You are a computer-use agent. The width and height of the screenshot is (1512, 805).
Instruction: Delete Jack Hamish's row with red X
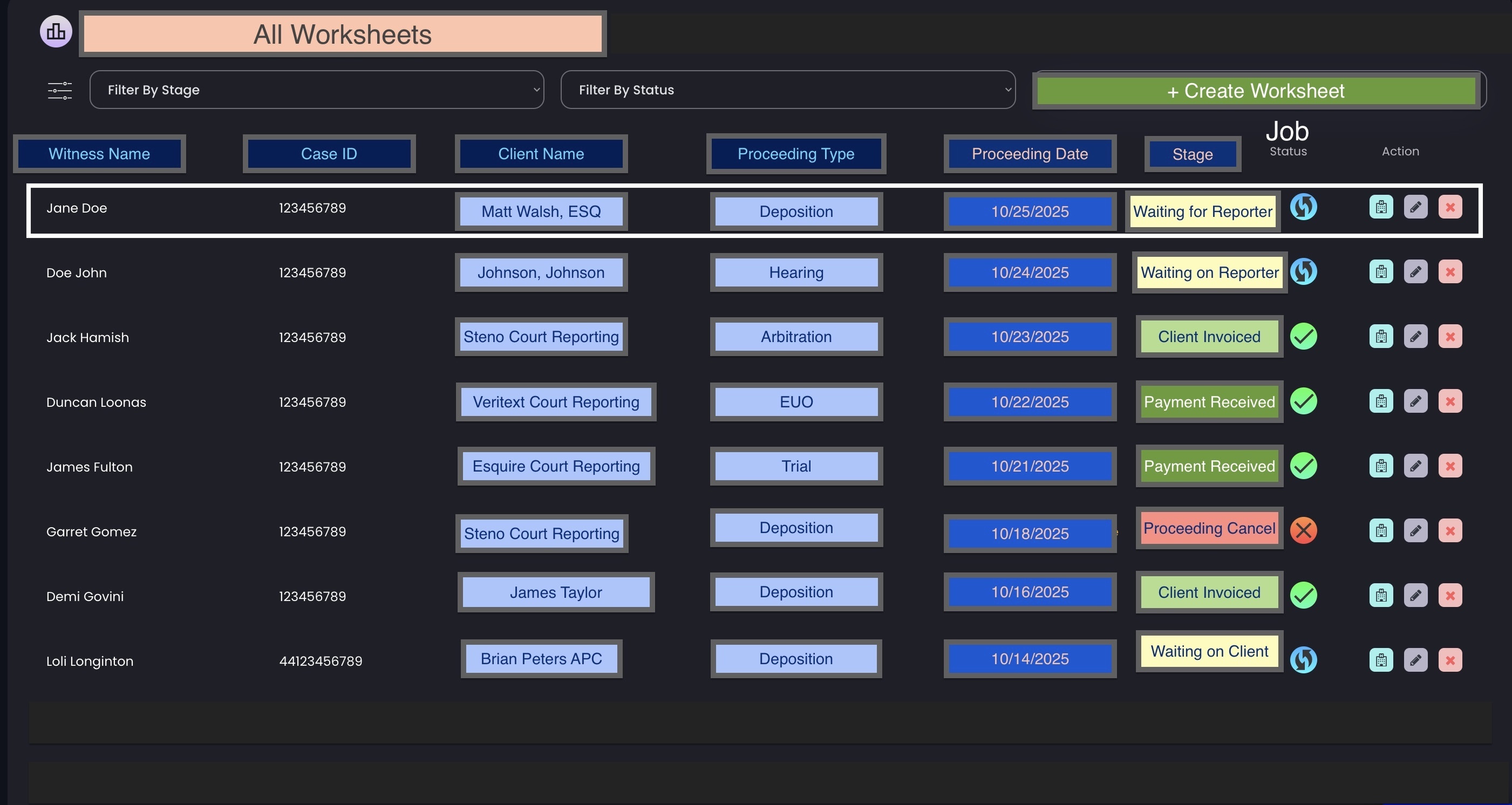coord(1450,337)
